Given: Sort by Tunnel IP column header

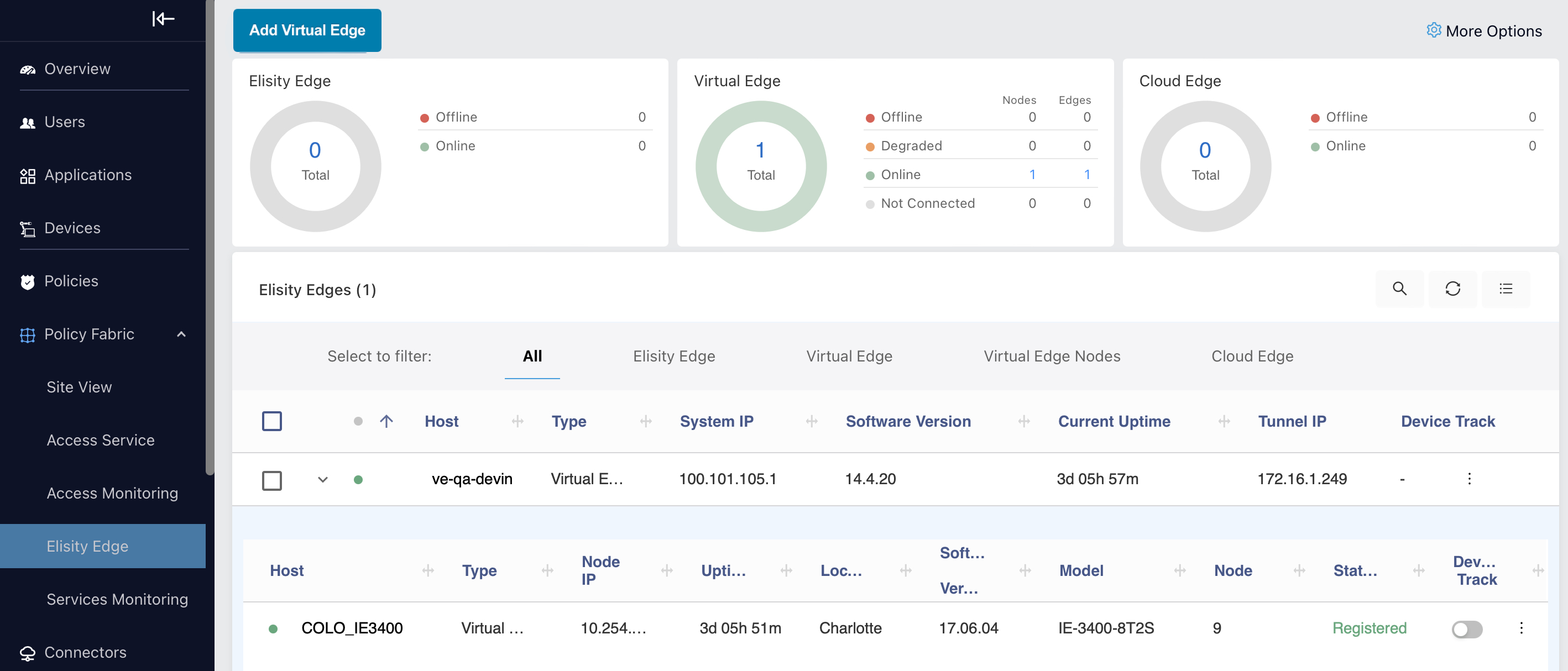Looking at the screenshot, I should click(1292, 421).
